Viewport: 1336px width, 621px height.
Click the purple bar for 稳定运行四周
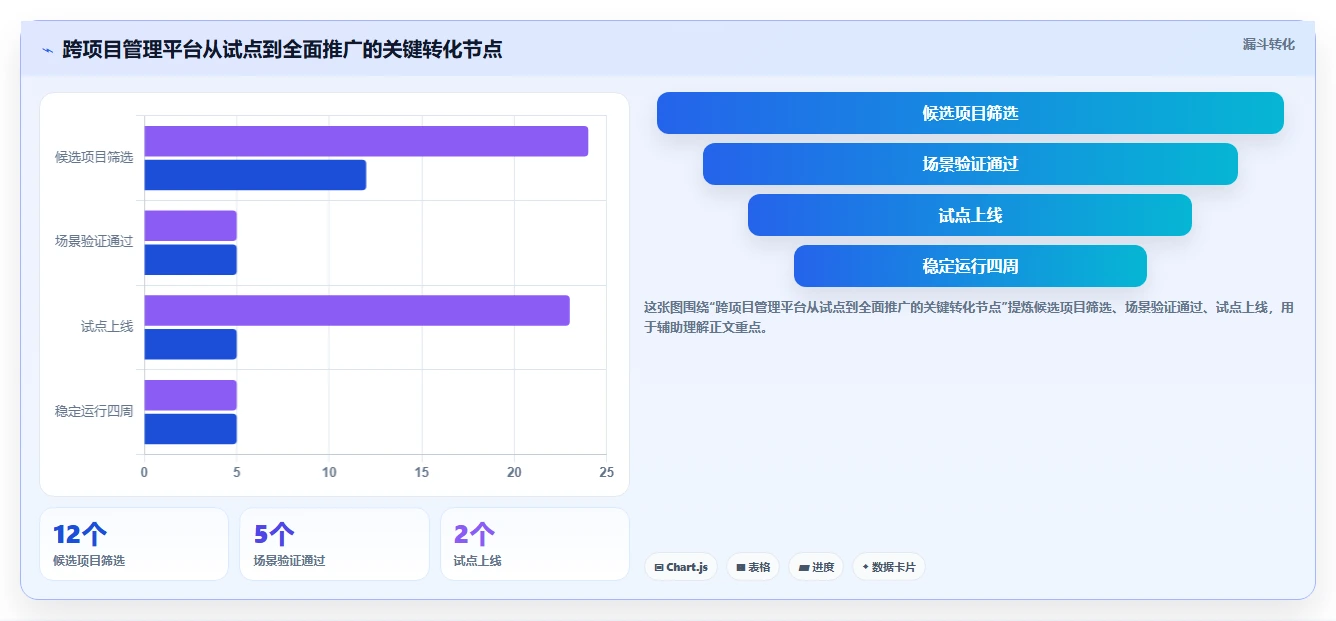(x=190, y=395)
